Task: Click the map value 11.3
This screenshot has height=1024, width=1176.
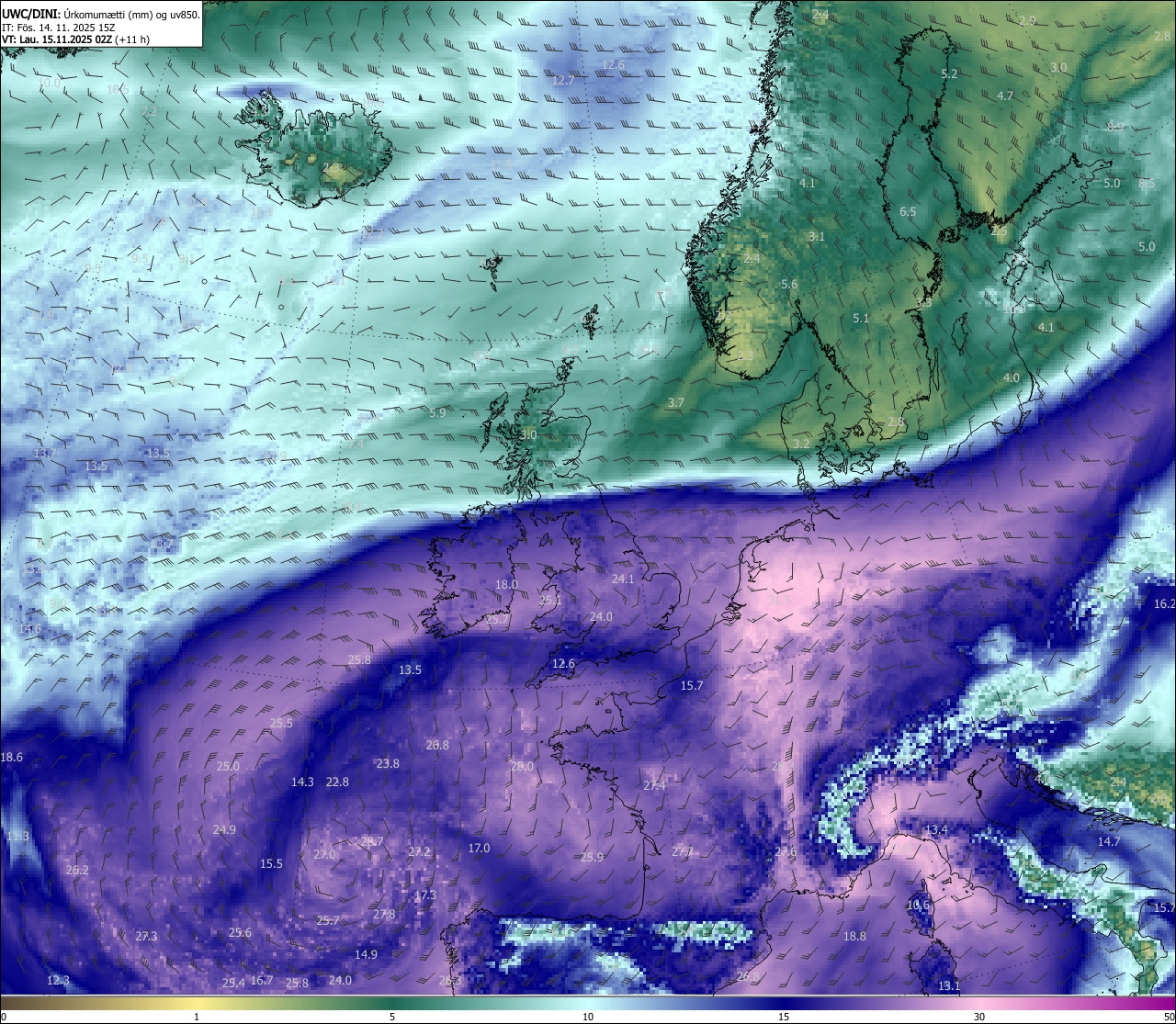Action: pos(18,837)
